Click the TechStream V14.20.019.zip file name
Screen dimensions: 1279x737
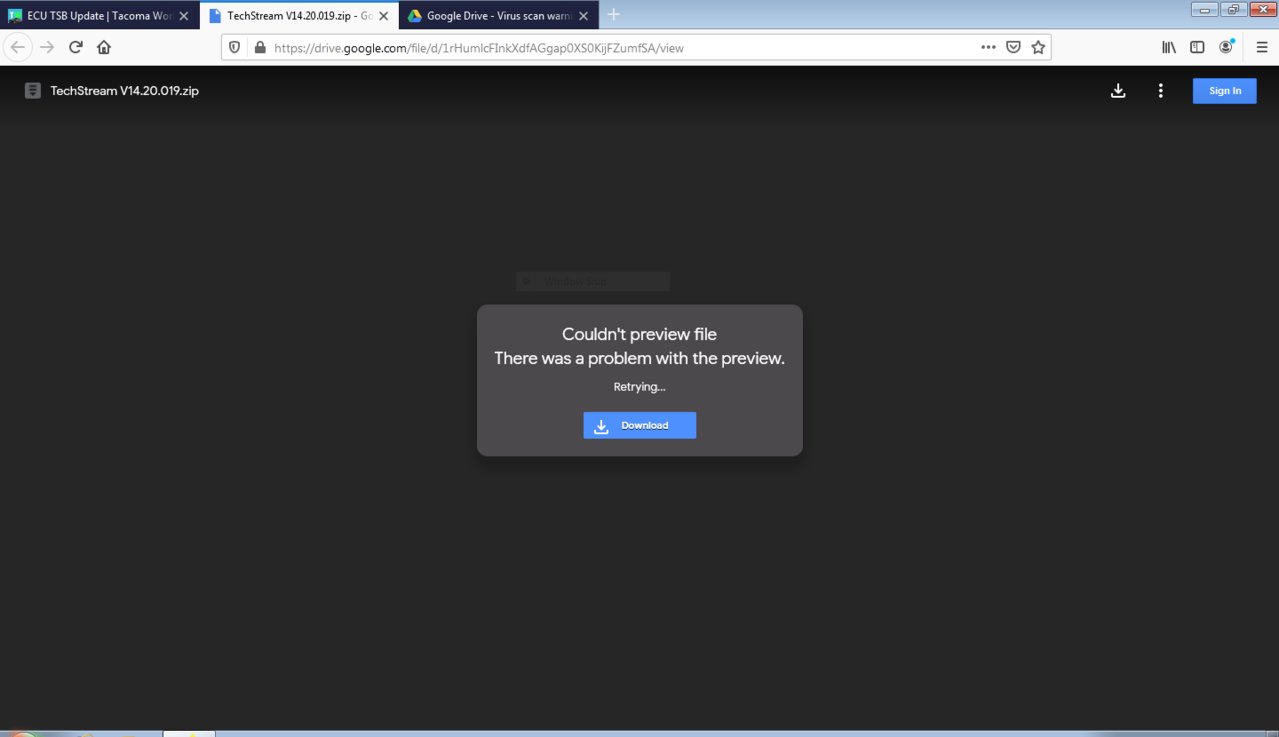coord(125,91)
